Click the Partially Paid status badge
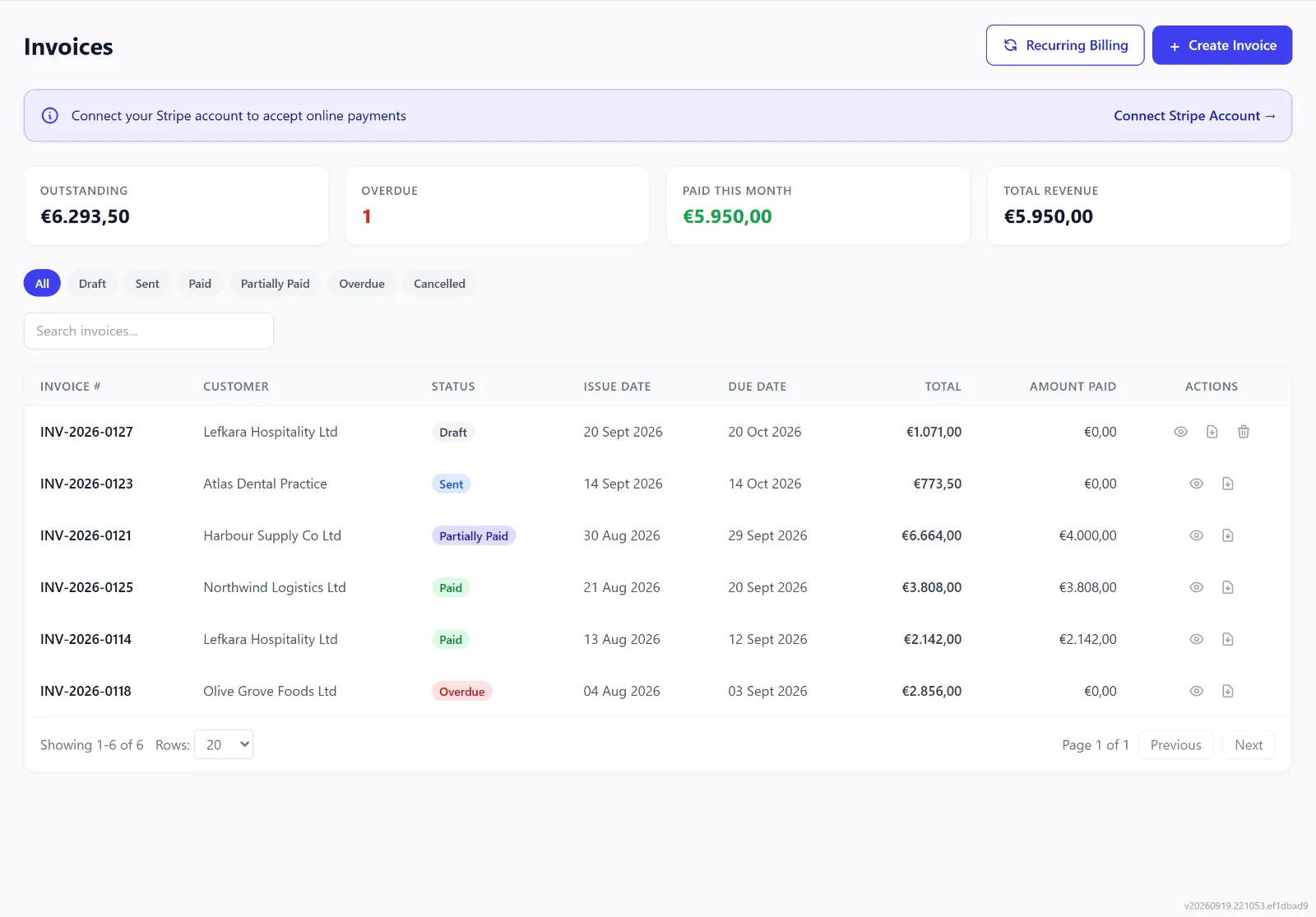The image size is (1316, 917). click(474, 535)
